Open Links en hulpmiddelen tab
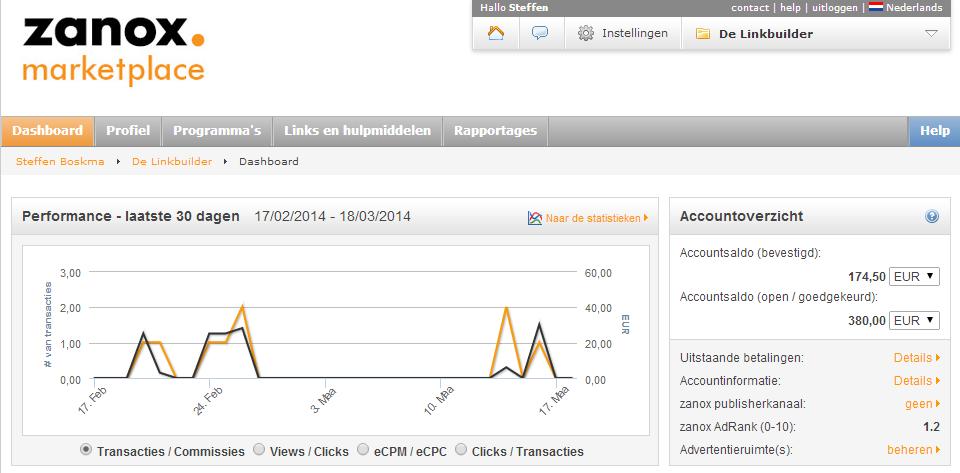960x473 pixels. (x=358, y=131)
